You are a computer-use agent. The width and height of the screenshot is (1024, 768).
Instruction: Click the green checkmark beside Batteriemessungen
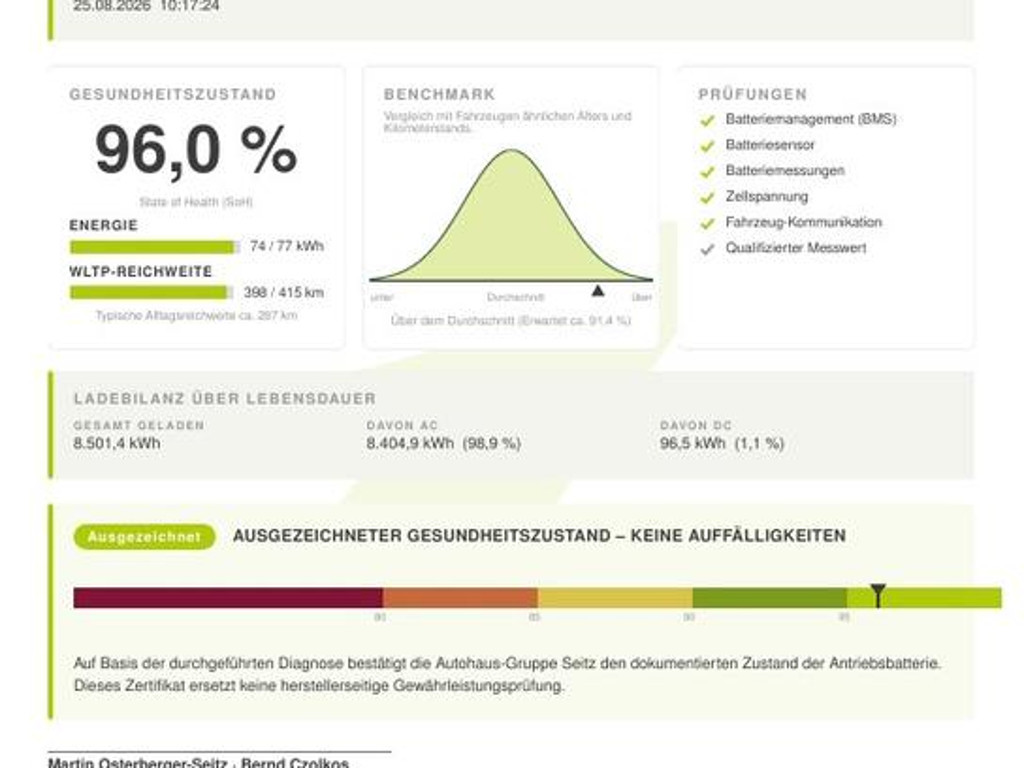707,172
